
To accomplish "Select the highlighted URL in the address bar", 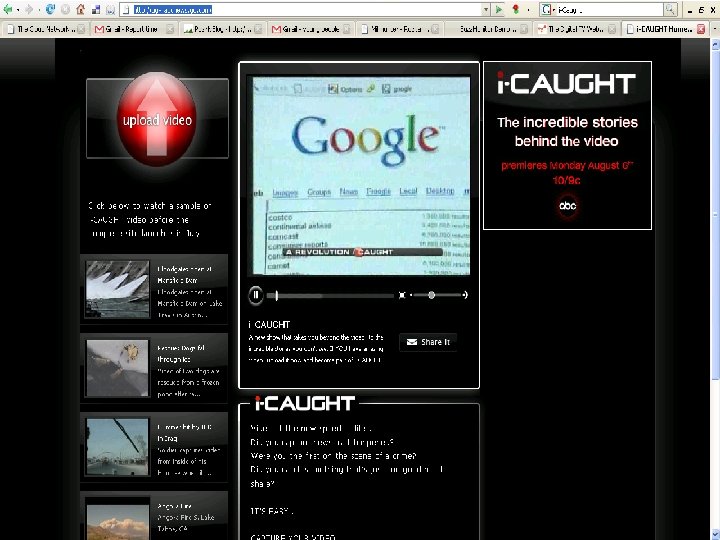I will coord(173,9).
